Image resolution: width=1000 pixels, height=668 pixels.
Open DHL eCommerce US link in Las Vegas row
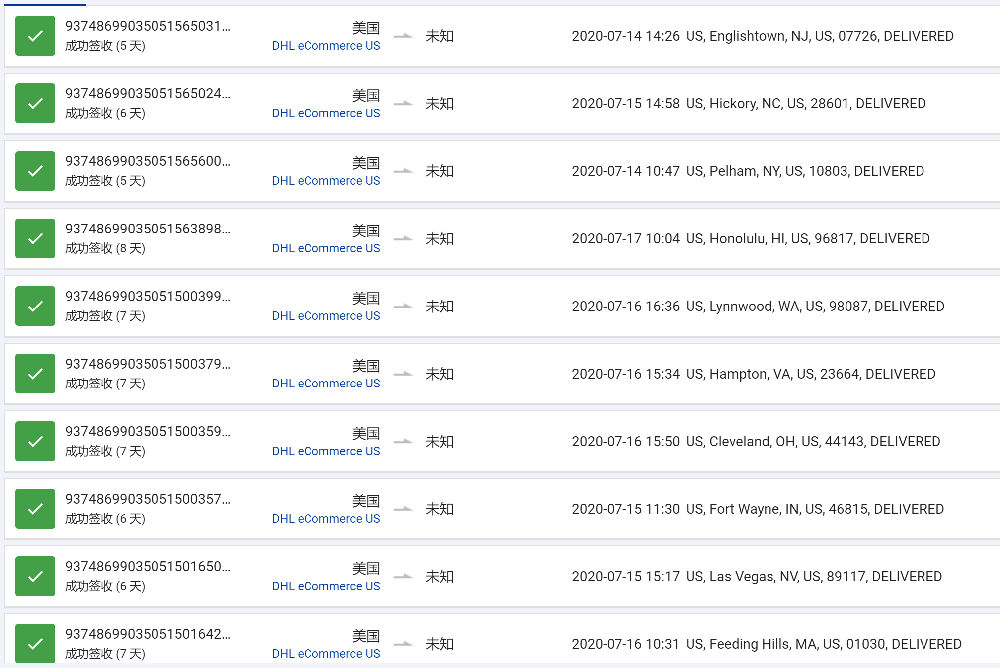click(x=326, y=586)
